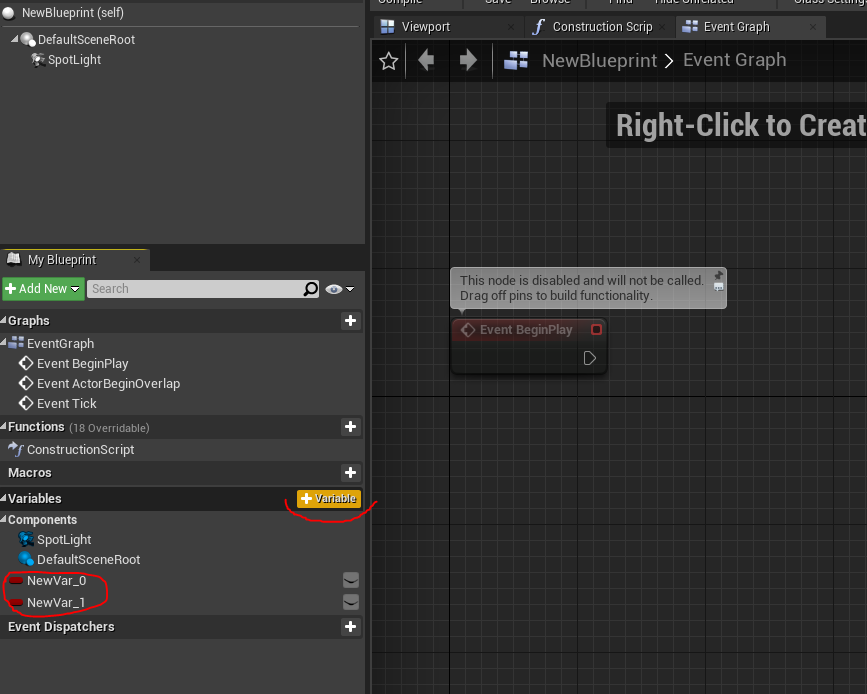Click the red boolean pill icon of NewVar_1
This screenshot has width=867, height=694.
16,602
